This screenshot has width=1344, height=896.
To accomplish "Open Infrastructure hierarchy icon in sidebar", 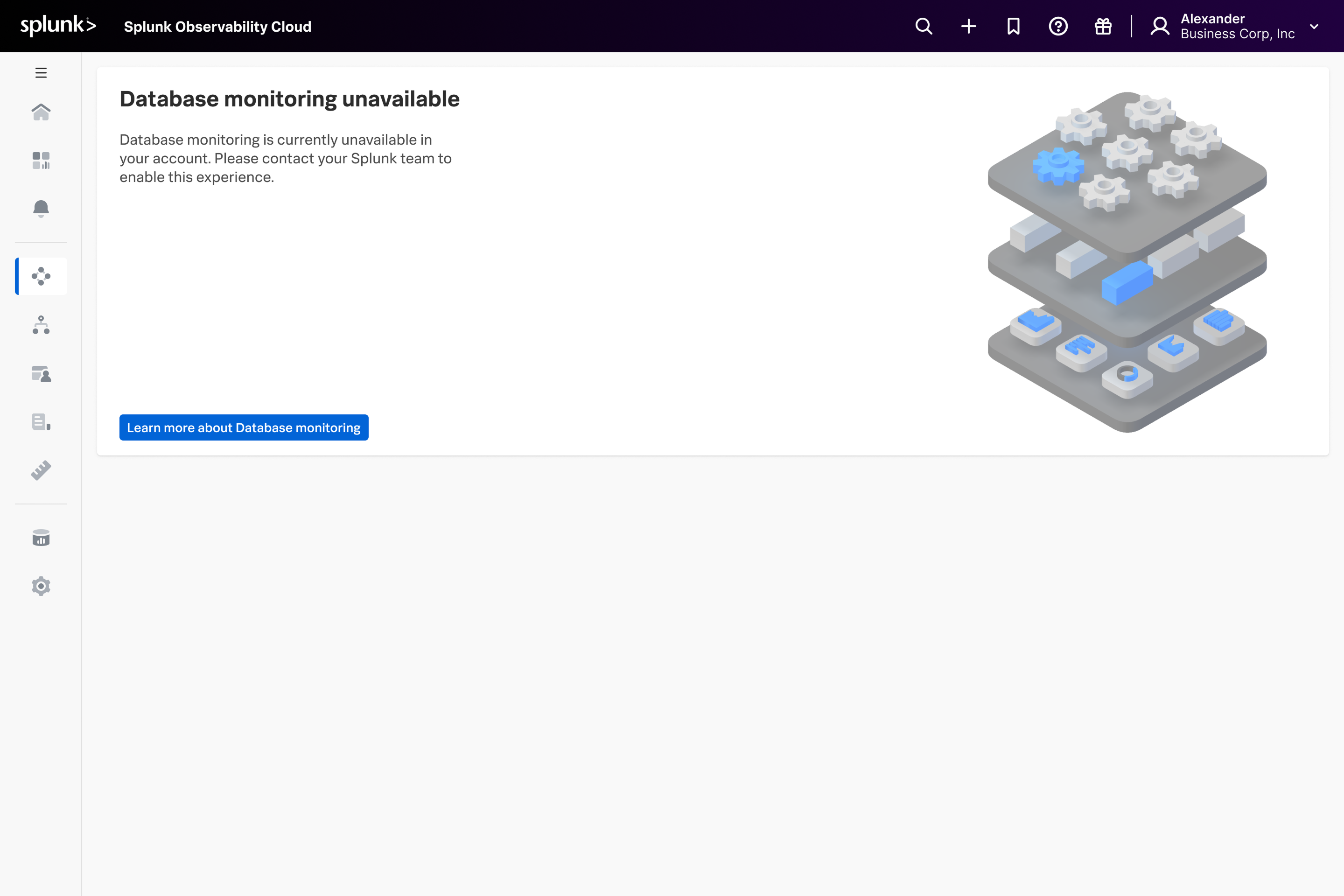I will click(x=41, y=325).
